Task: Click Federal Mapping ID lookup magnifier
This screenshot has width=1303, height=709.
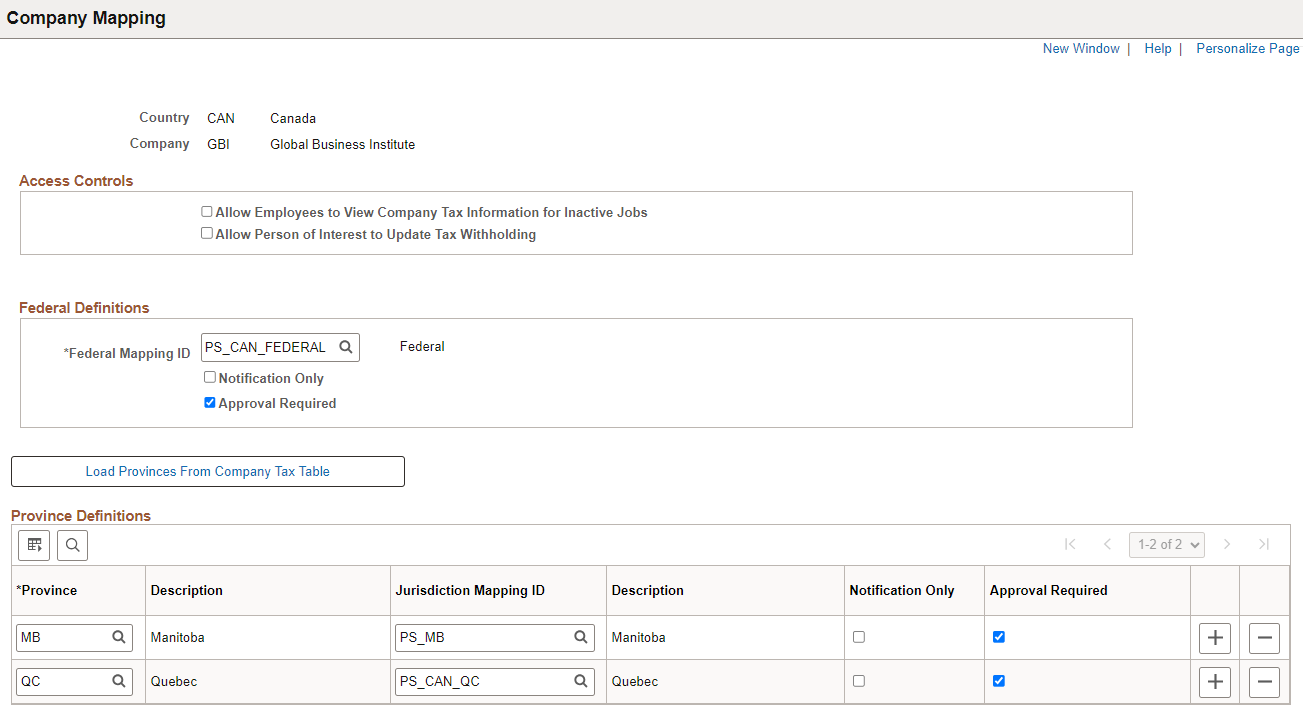Action: (346, 347)
